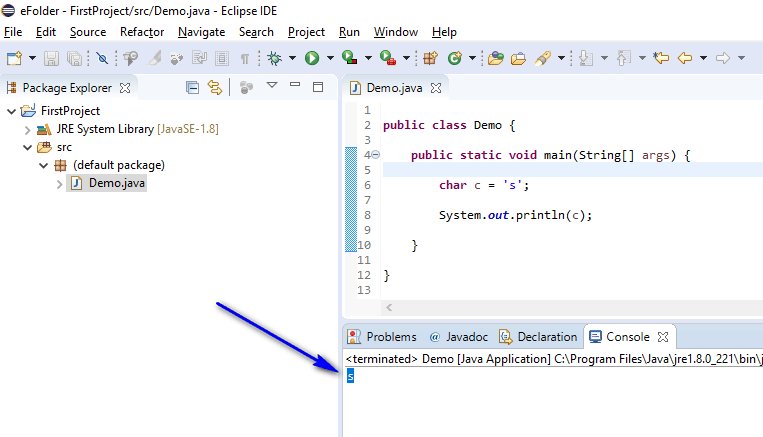Image resolution: width=763 pixels, height=437 pixels.
Task: Click the Coverage run icon
Action: 349,58
